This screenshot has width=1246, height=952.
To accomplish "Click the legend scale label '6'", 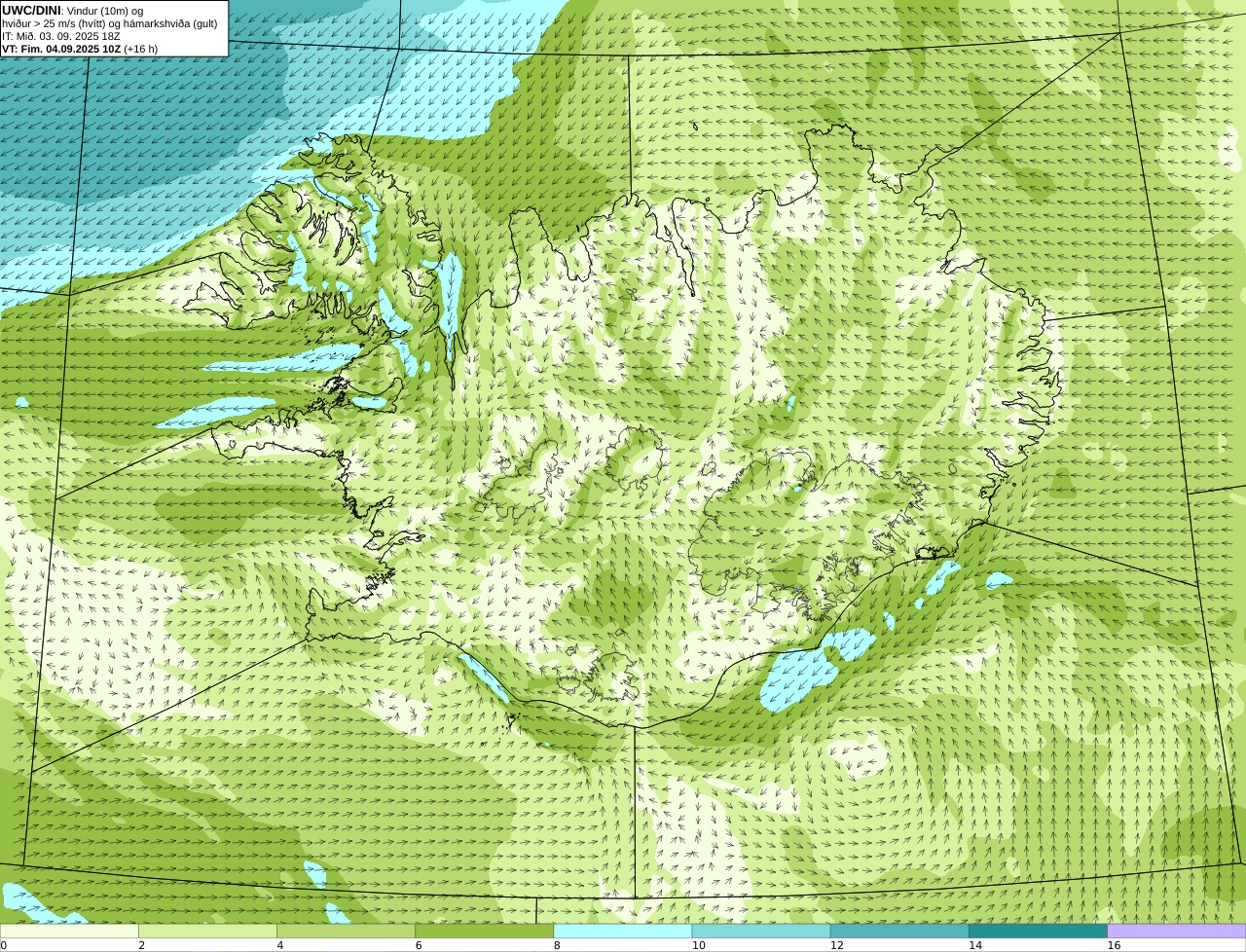I will pyautogui.click(x=419, y=945).
